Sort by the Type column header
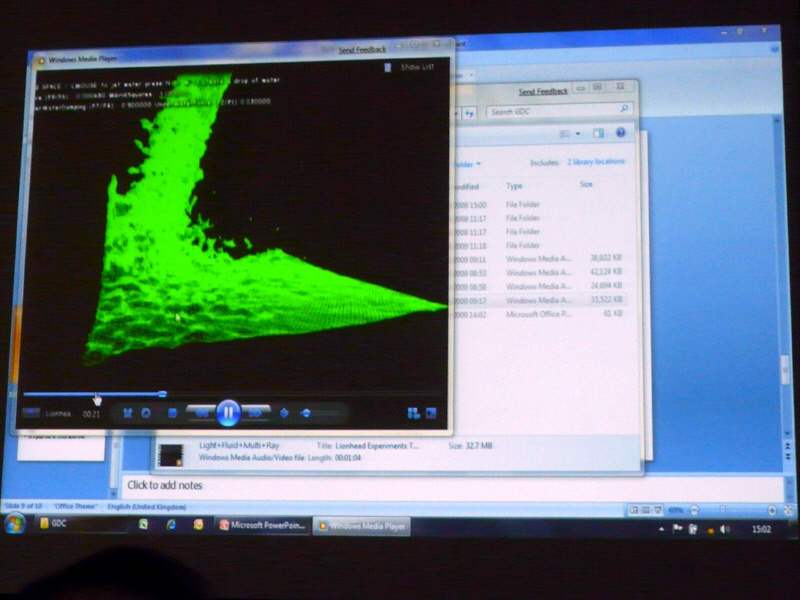The image size is (800, 600). (514, 186)
